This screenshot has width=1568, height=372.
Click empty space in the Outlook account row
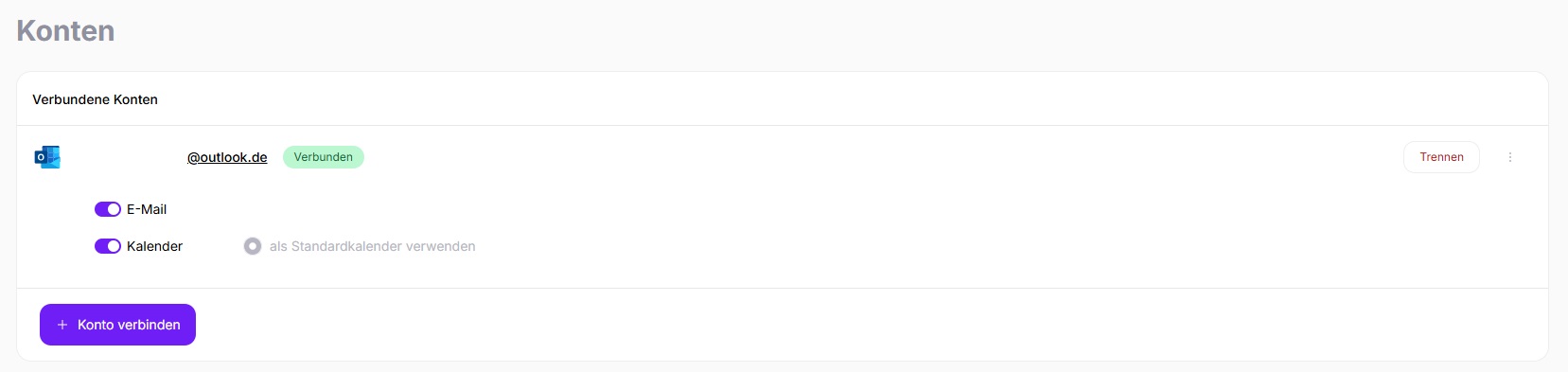[852, 157]
